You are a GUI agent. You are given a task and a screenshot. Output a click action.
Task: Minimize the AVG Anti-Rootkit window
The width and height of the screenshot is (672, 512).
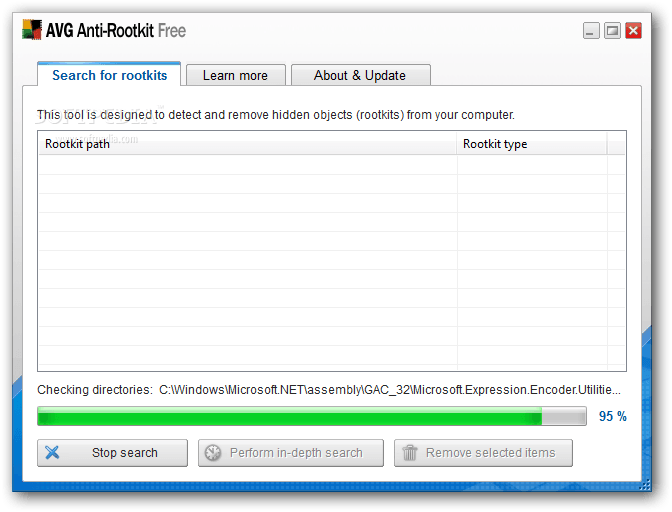pos(591,31)
